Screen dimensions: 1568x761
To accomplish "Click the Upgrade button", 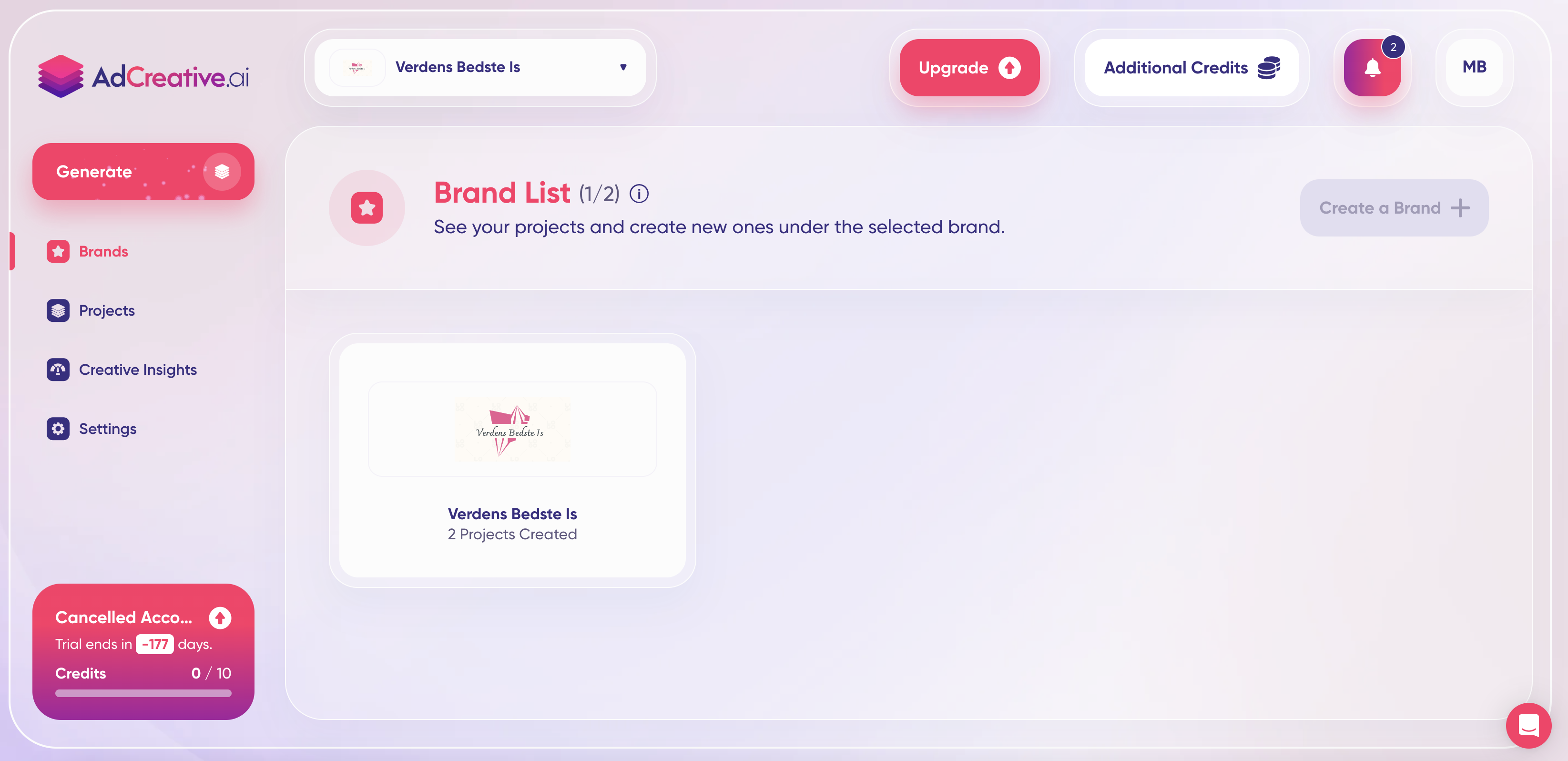I will coord(969,68).
